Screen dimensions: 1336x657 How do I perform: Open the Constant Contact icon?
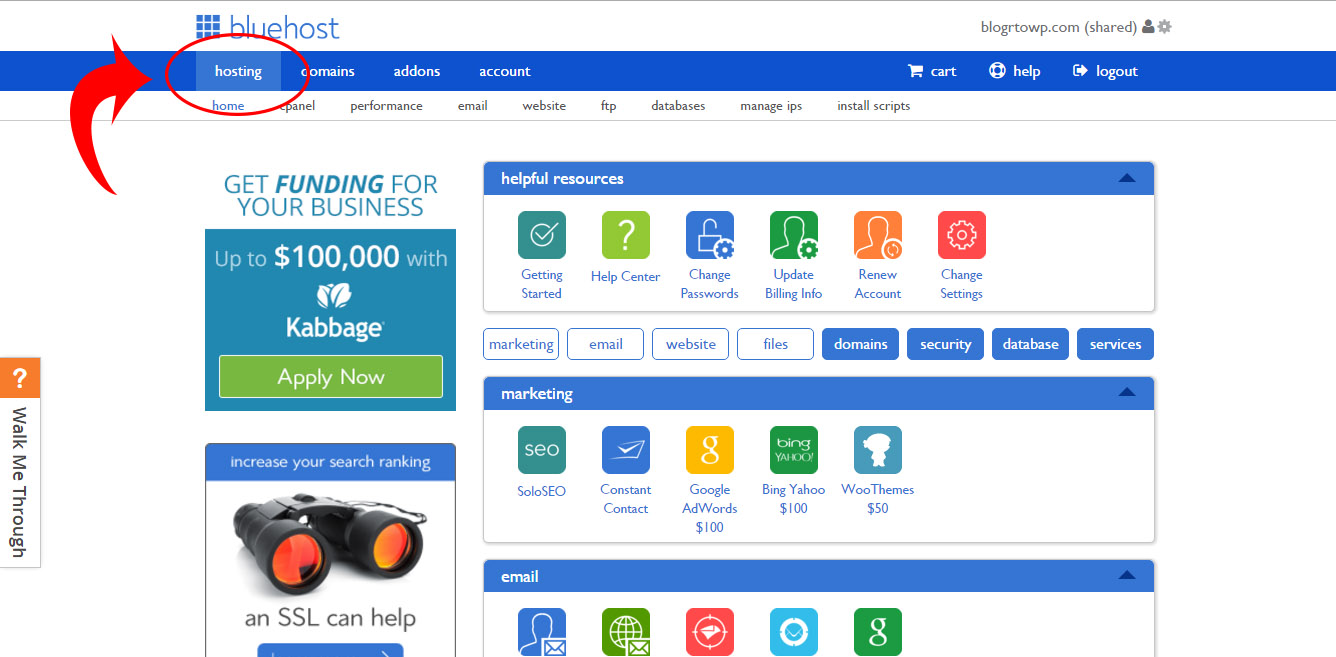tap(625, 450)
